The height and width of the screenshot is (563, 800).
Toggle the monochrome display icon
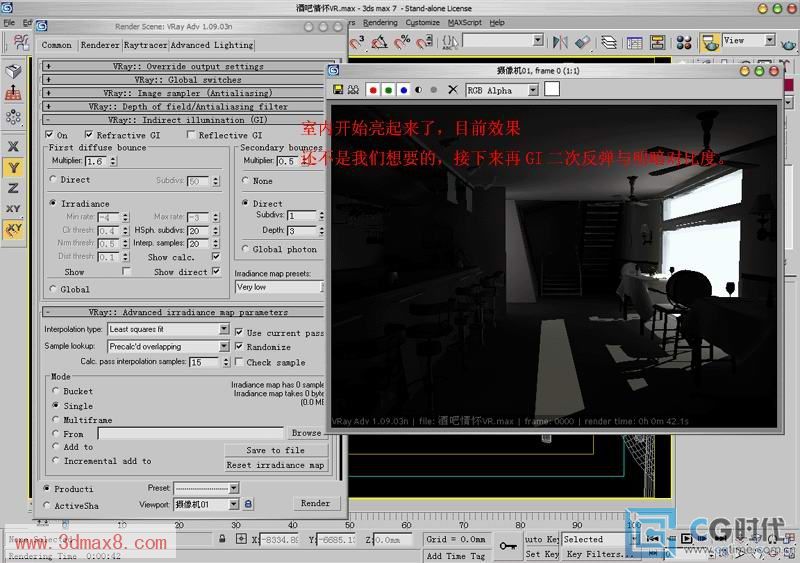coord(434,90)
